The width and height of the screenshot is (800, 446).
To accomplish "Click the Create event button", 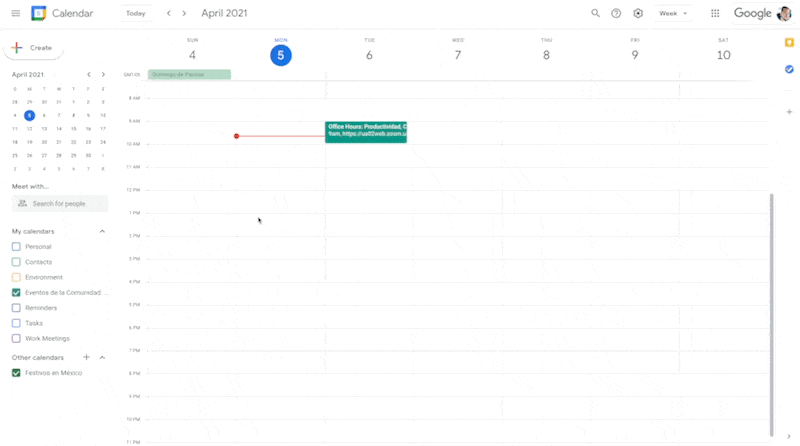I will tap(34, 47).
